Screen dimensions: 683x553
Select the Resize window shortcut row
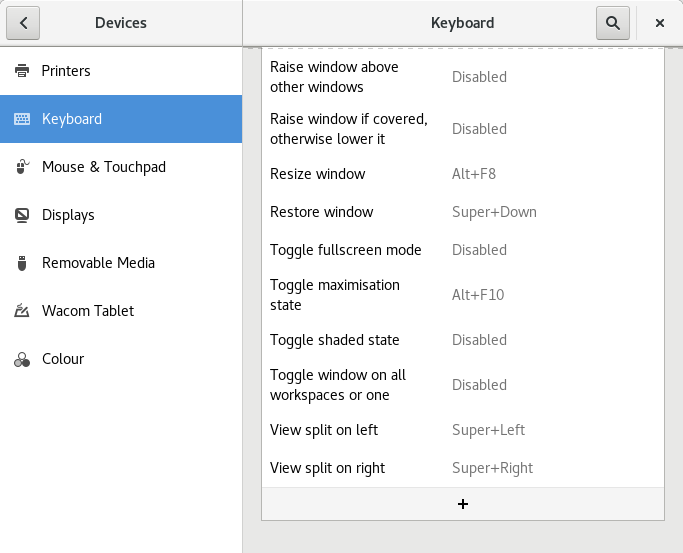[462, 174]
